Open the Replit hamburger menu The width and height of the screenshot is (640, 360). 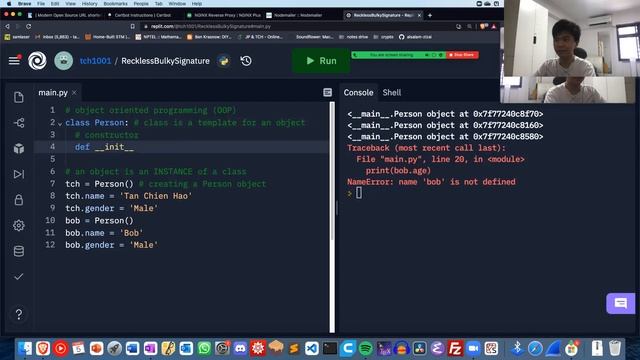pyautogui.click(x=14, y=61)
